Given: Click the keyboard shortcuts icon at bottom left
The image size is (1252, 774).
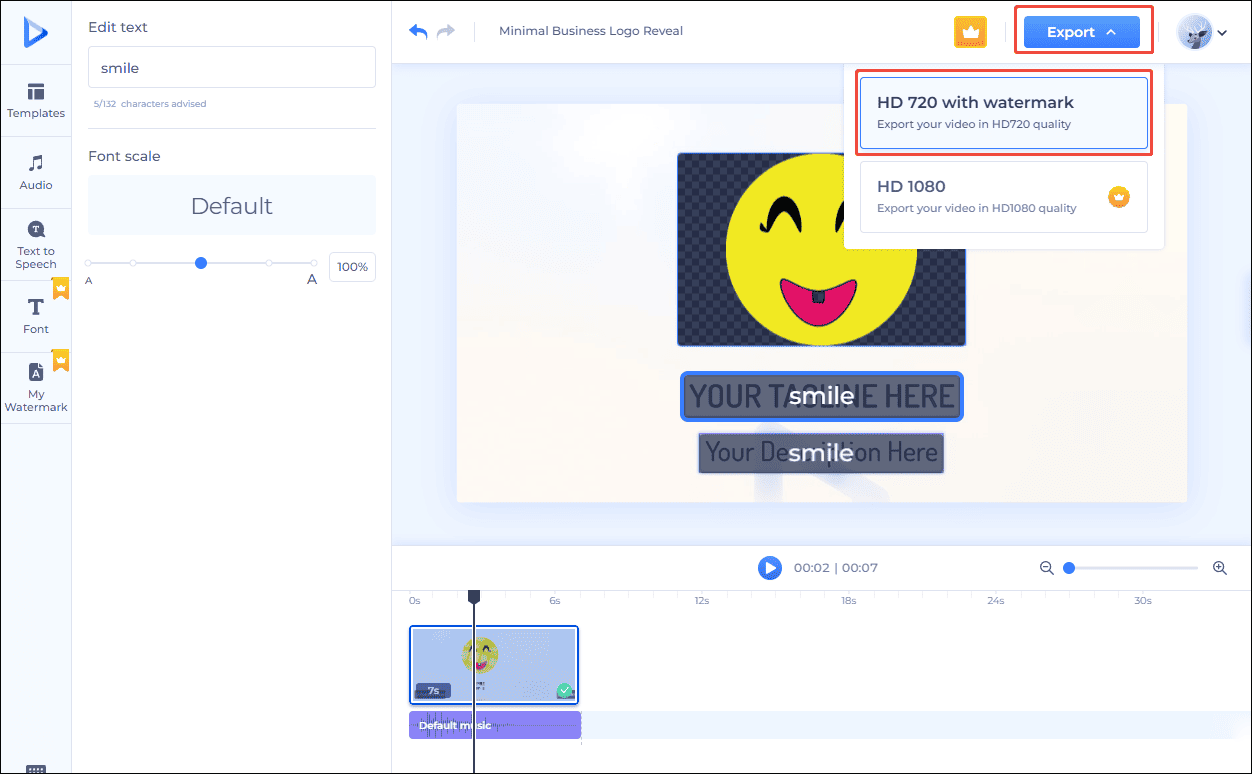Looking at the screenshot, I should click(x=36, y=766).
